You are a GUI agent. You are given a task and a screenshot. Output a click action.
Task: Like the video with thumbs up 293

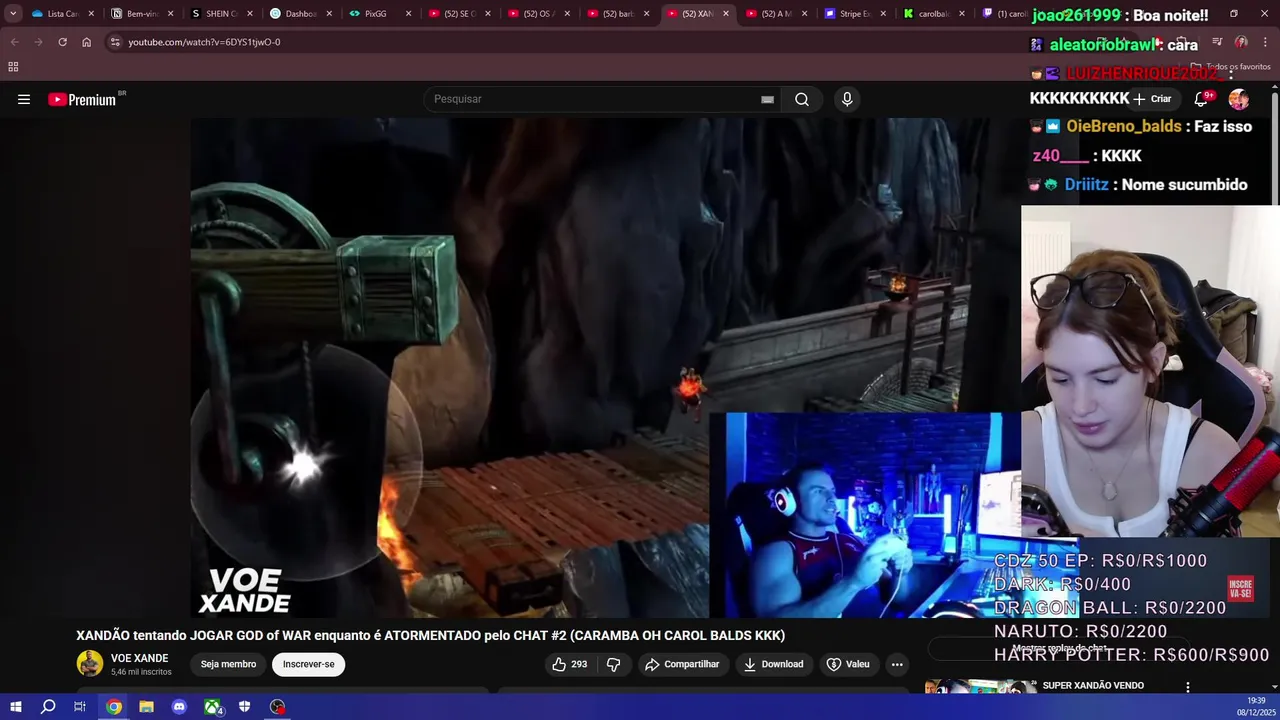click(570, 664)
